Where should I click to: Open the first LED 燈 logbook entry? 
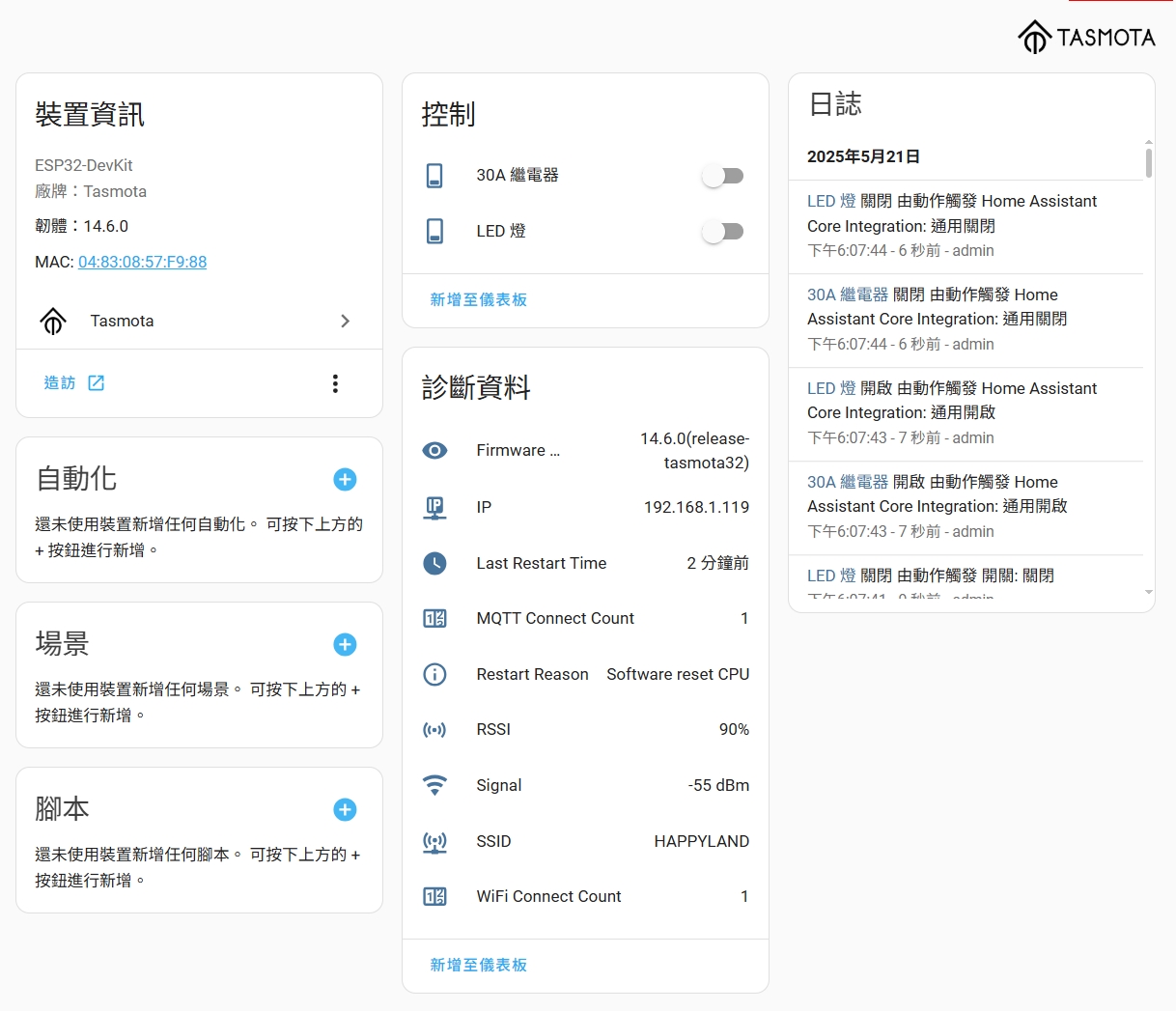[831, 201]
